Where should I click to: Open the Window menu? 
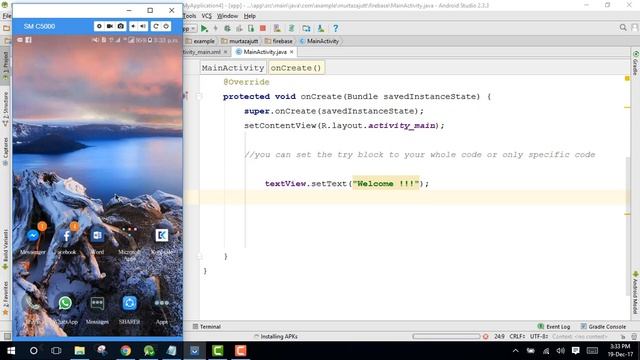pos(227,16)
